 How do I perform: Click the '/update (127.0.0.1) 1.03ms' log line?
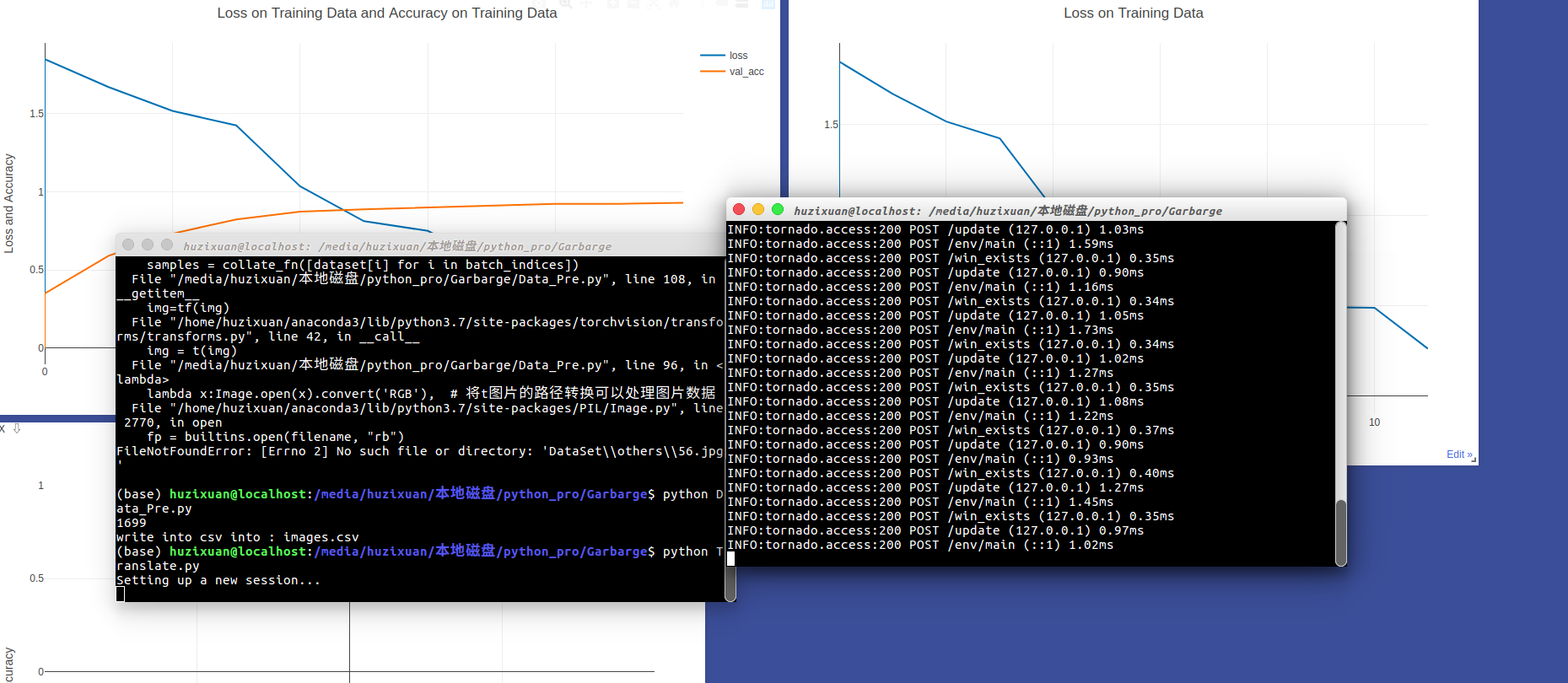click(935, 229)
